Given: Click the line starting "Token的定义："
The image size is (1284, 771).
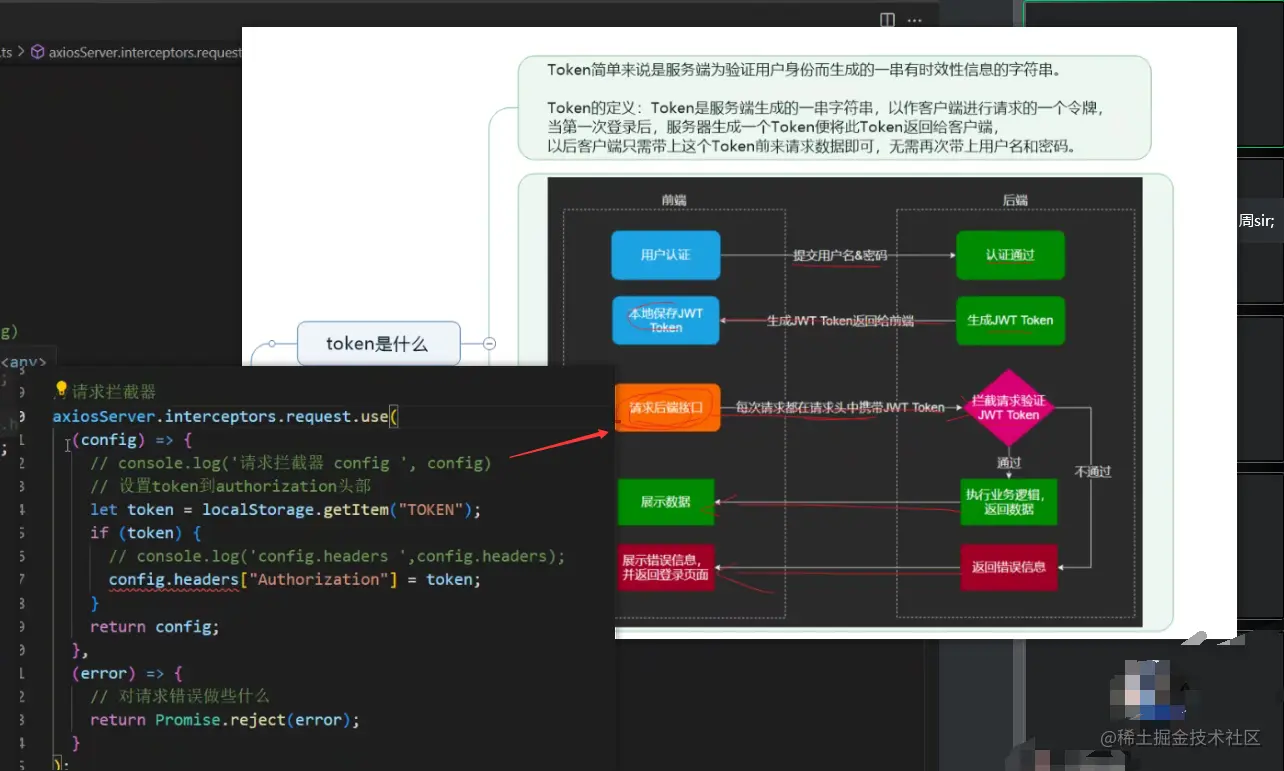Looking at the screenshot, I should click(x=826, y=108).
